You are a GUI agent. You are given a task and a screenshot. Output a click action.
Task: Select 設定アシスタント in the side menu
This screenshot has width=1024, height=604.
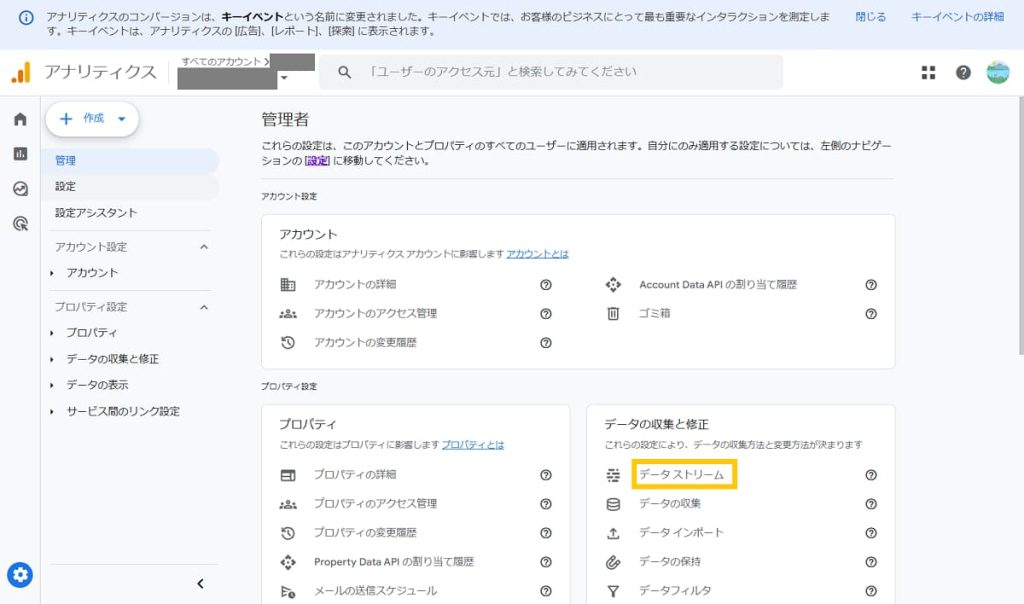pos(96,213)
